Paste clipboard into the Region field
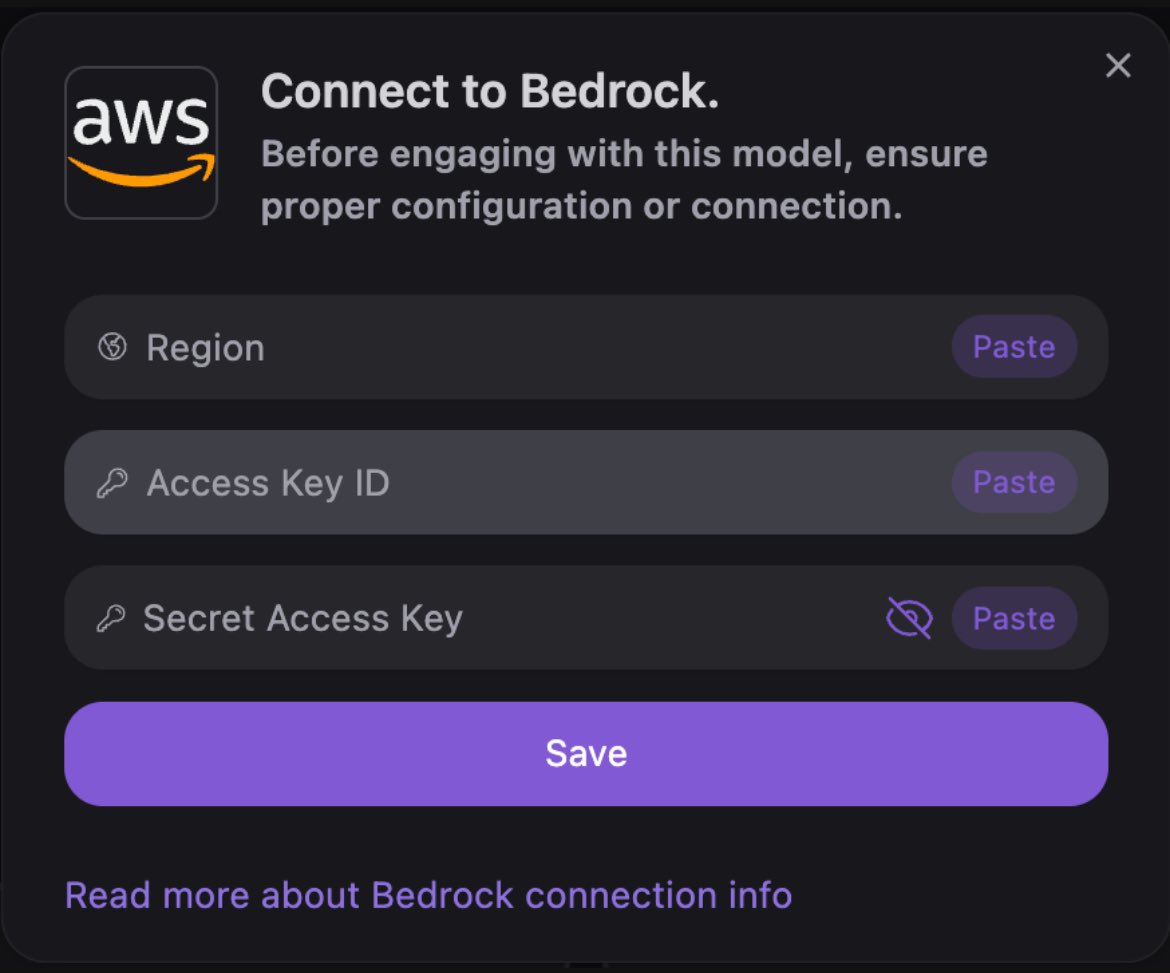Image resolution: width=1170 pixels, height=973 pixels. pos(1013,347)
